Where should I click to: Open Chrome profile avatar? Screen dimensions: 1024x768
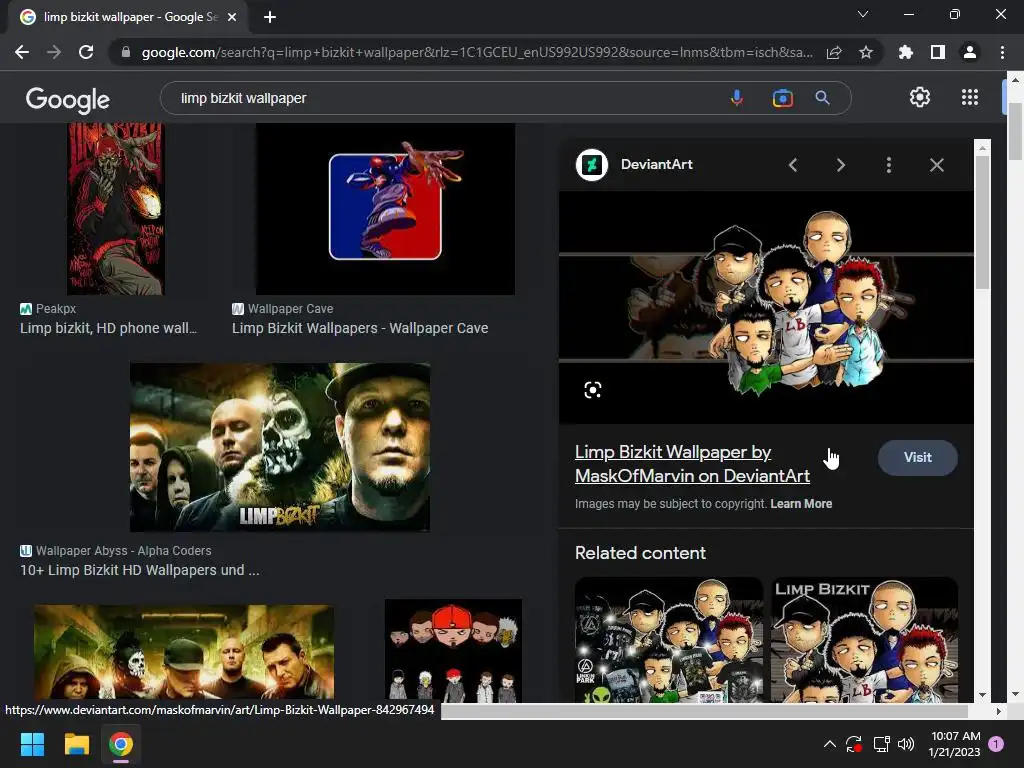click(x=970, y=52)
